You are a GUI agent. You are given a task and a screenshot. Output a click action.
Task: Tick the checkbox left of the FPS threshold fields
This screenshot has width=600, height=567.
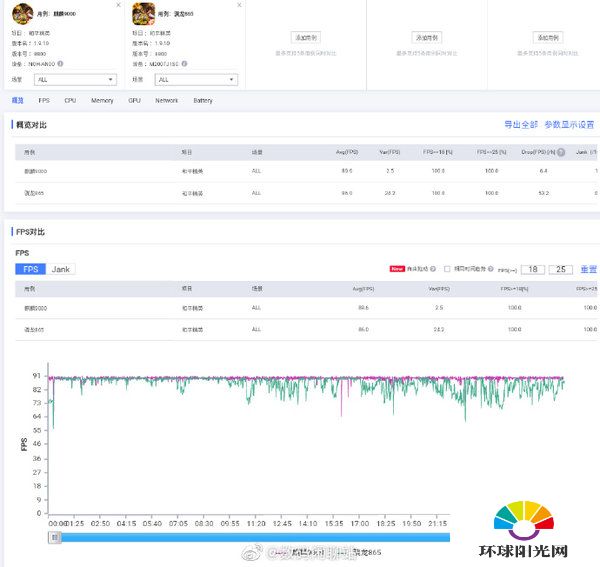[x=447, y=269]
